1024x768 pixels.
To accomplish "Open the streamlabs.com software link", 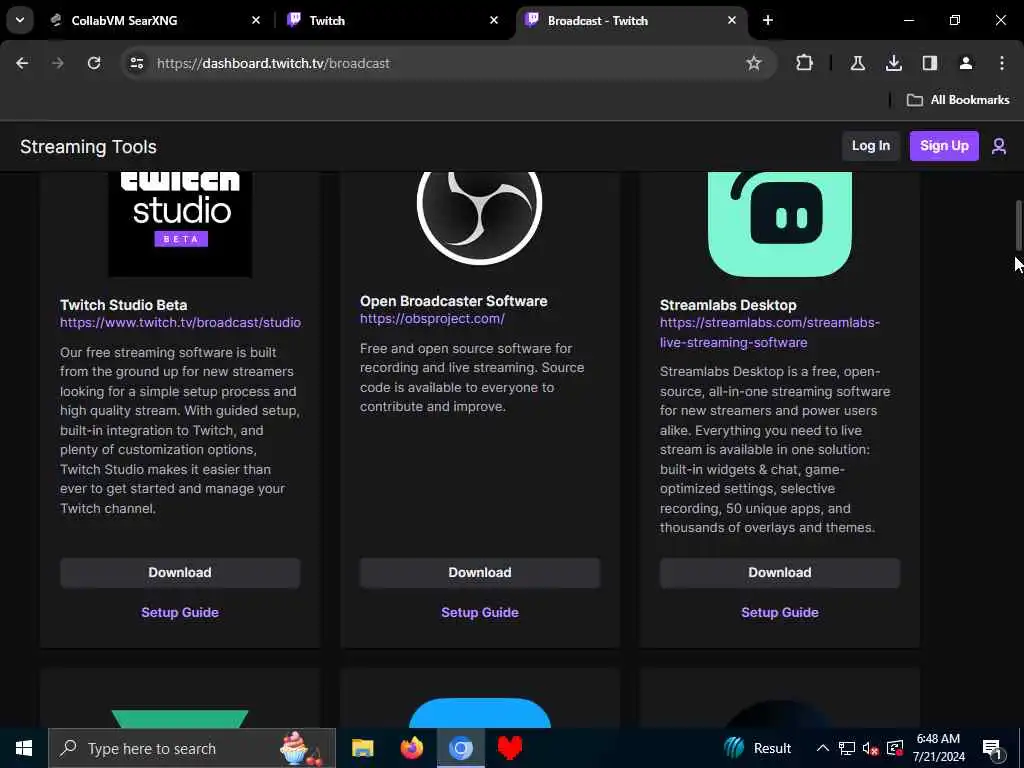I will pos(770,332).
